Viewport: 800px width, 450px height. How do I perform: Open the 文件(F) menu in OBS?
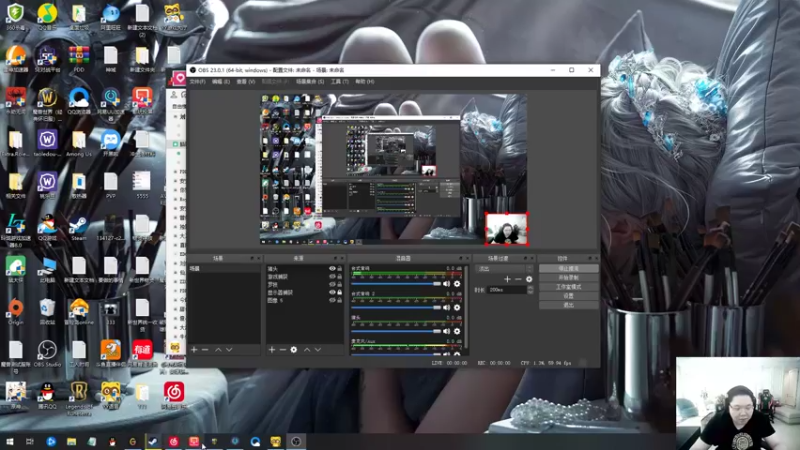click(x=197, y=82)
